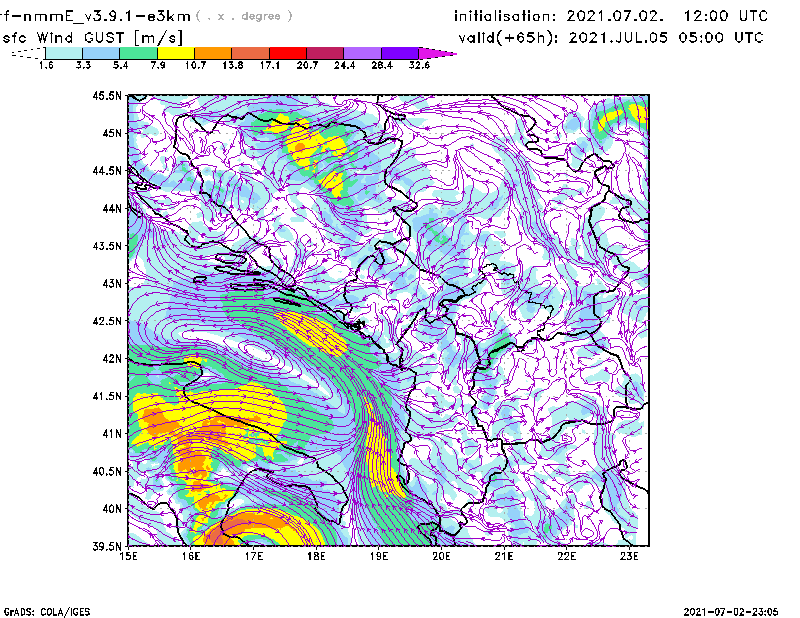This screenshot has height=618, width=800.
Task: Click the '39.5N' latitude axis label
Action: (107, 547)
